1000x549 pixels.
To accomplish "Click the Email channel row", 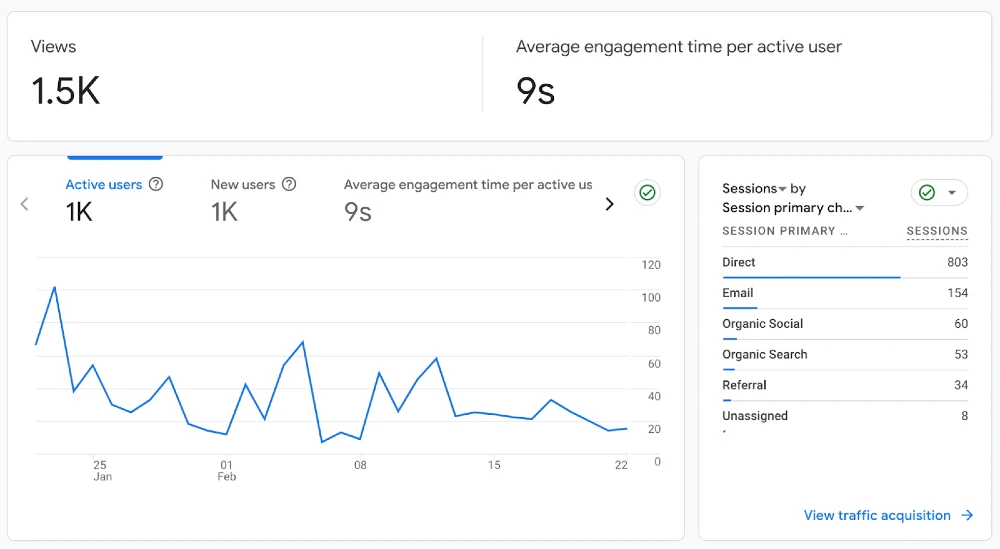I will click(845, 293).
